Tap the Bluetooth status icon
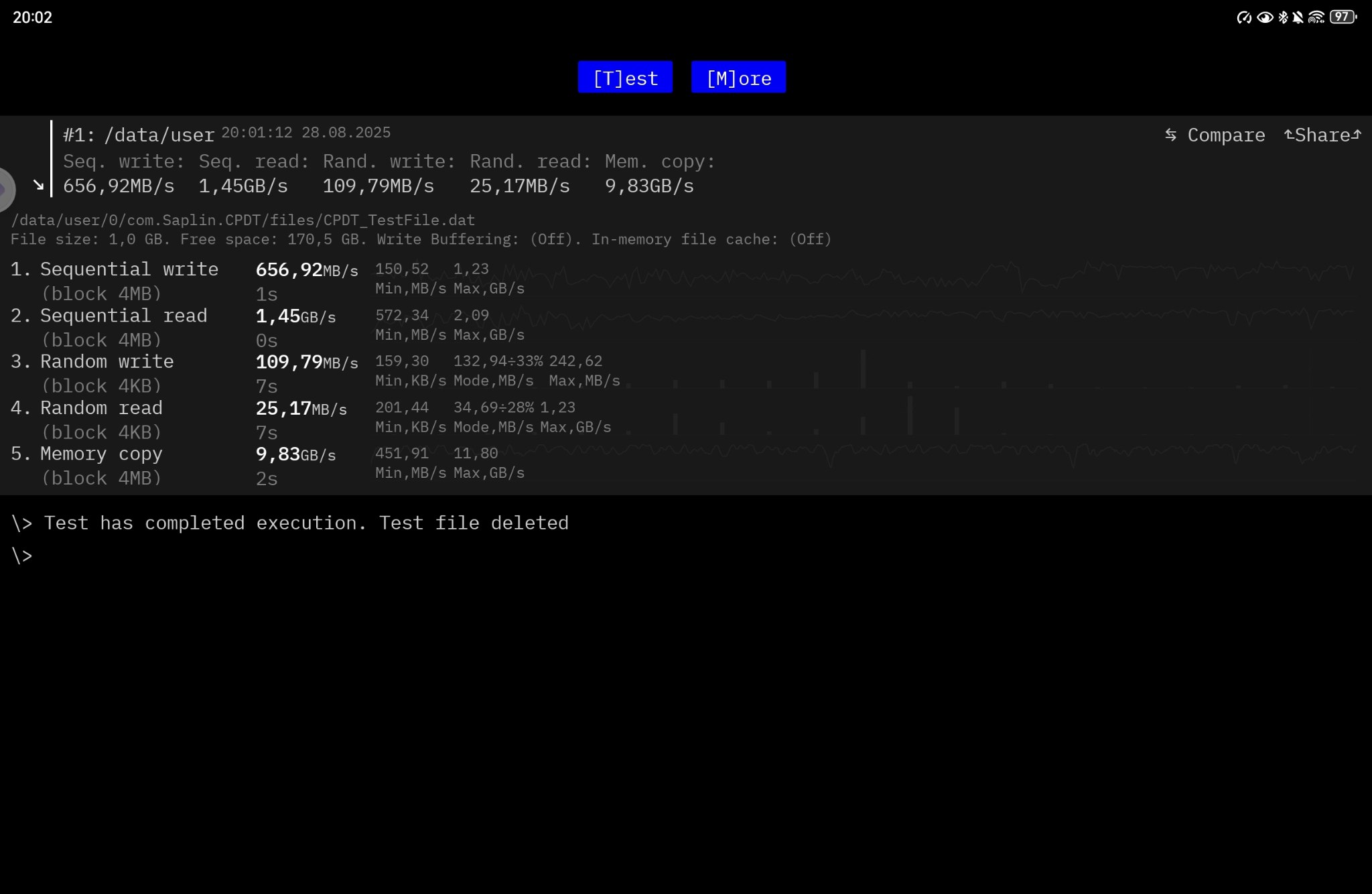Image resolution: width=1372 pixels, height=894 pixels. [x=1282, y=17]
